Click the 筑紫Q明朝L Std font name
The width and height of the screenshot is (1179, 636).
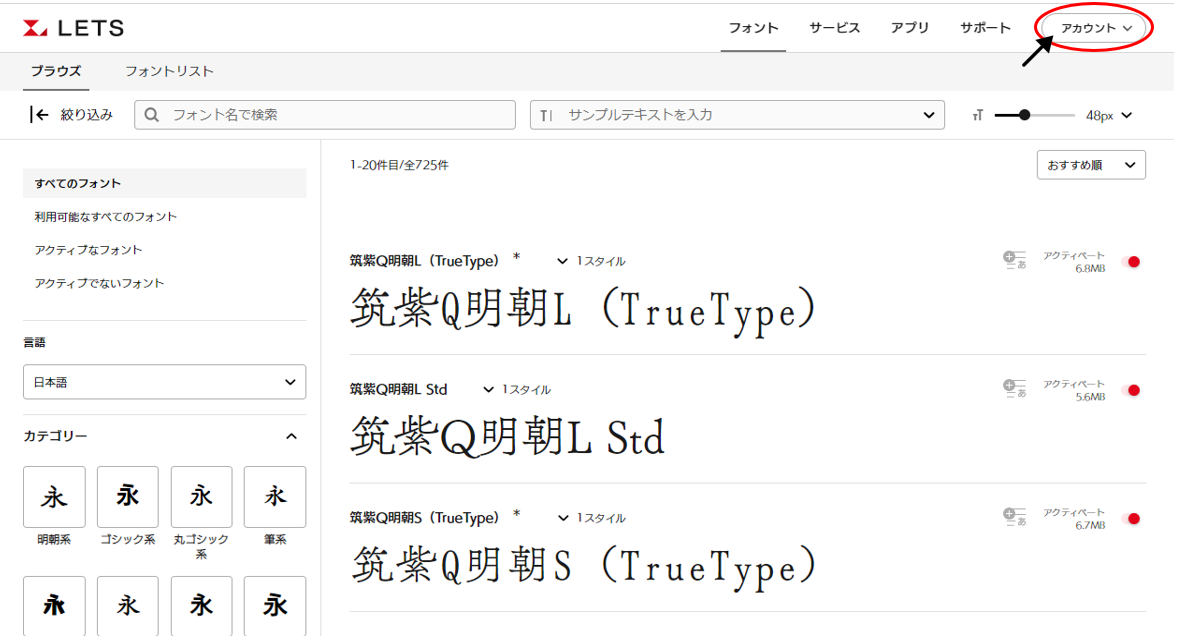click(x=399, y=389)
